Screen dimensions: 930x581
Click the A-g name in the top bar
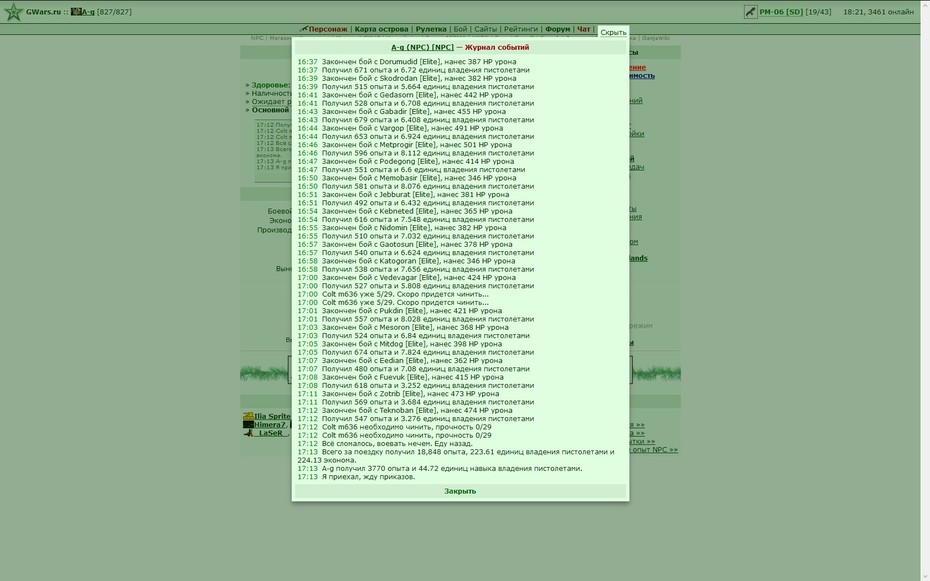click(x=88, y=12)
